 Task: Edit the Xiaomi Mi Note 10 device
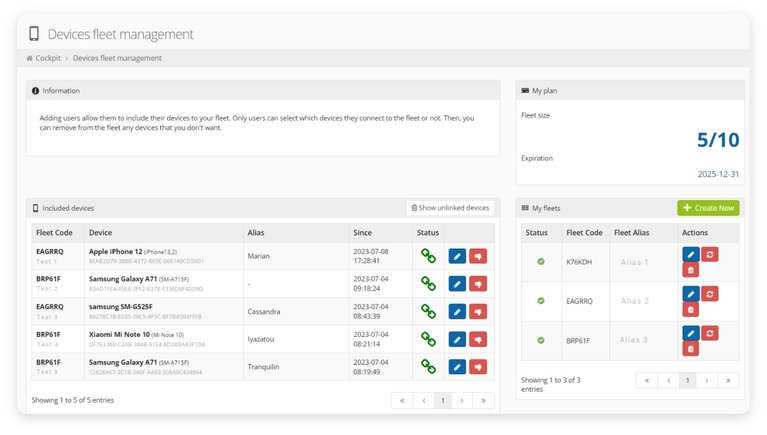(x=457, y=339)
